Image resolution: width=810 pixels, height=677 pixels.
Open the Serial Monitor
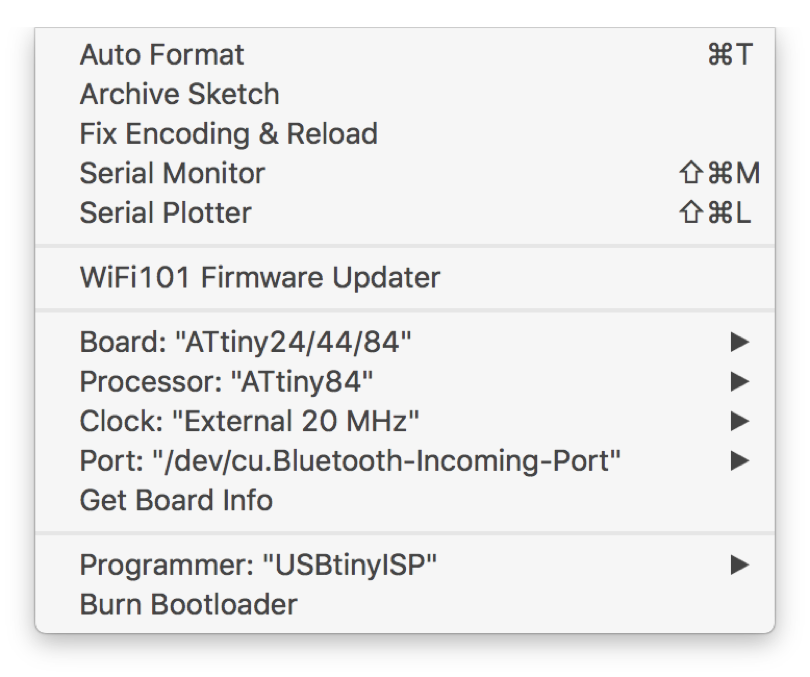tap(172, 173)
